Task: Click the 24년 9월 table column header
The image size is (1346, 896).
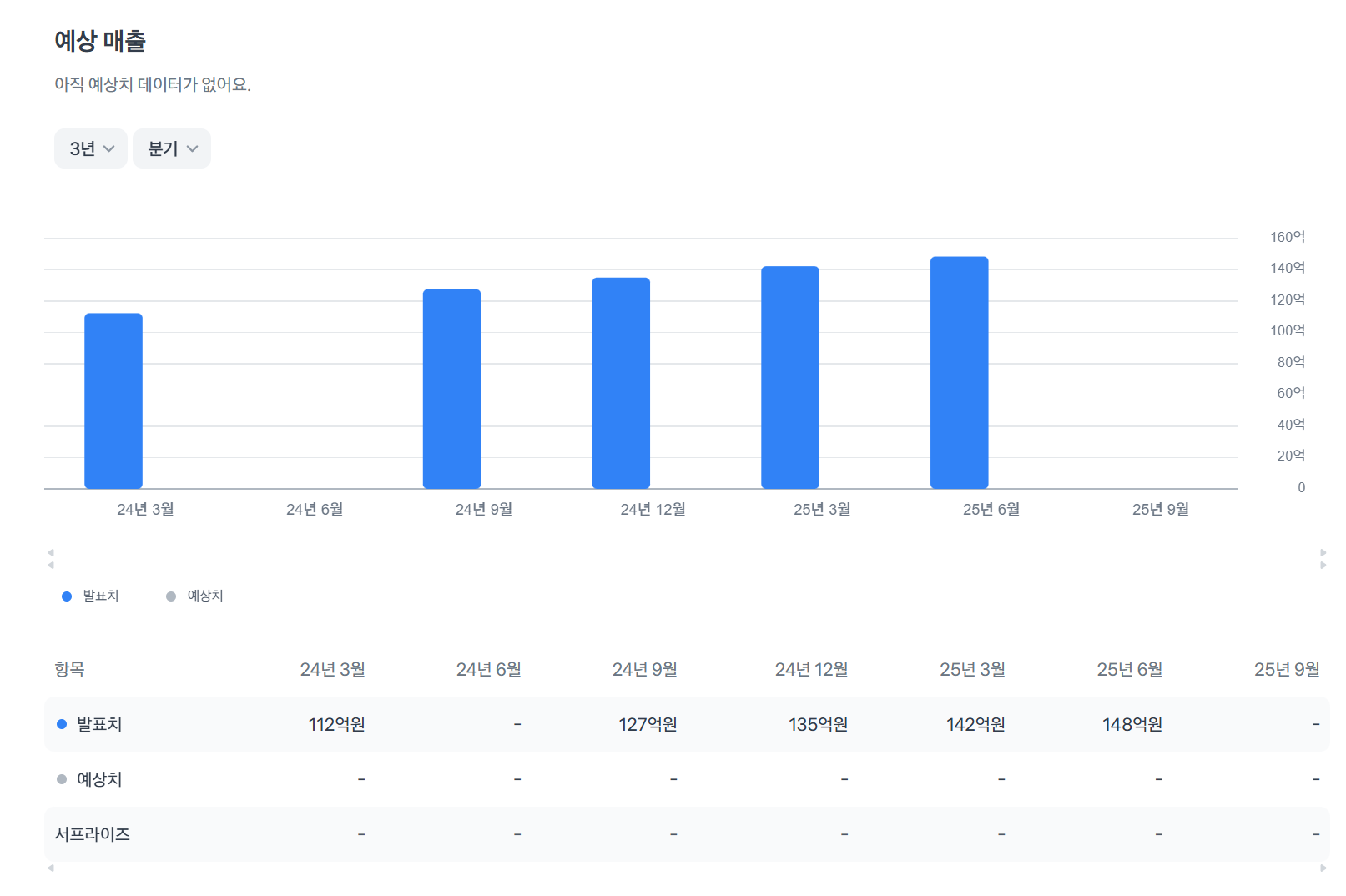Action: pyautogui.click(x=645, y=669)
